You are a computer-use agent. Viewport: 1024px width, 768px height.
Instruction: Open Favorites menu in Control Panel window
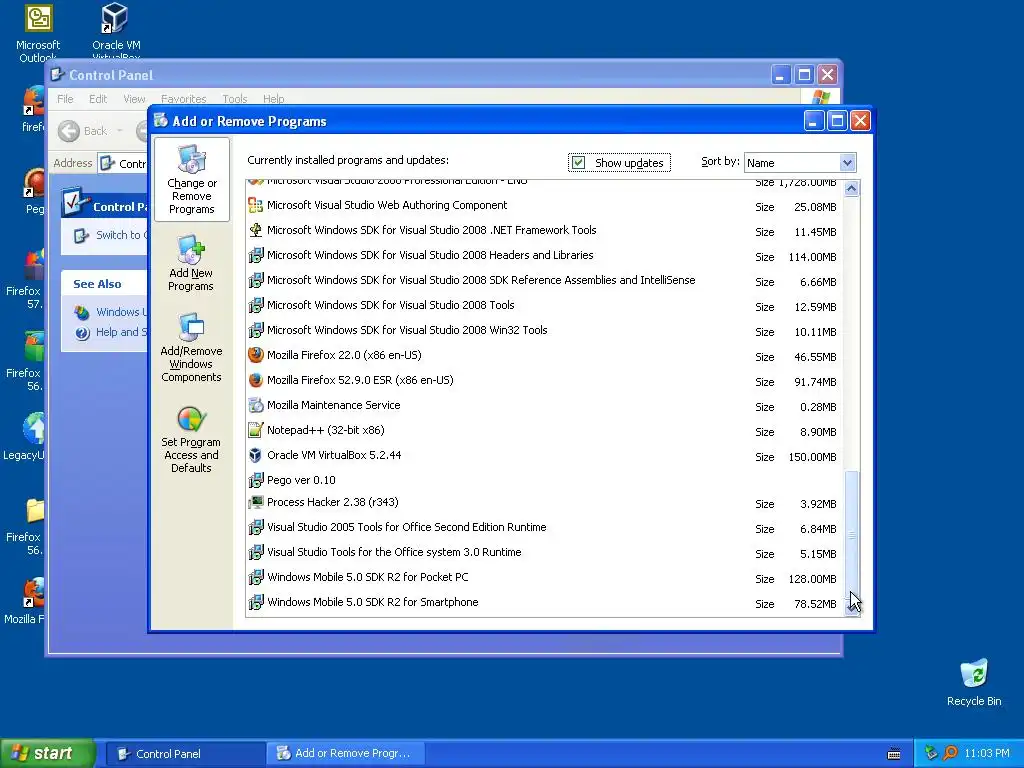point(184,99)
